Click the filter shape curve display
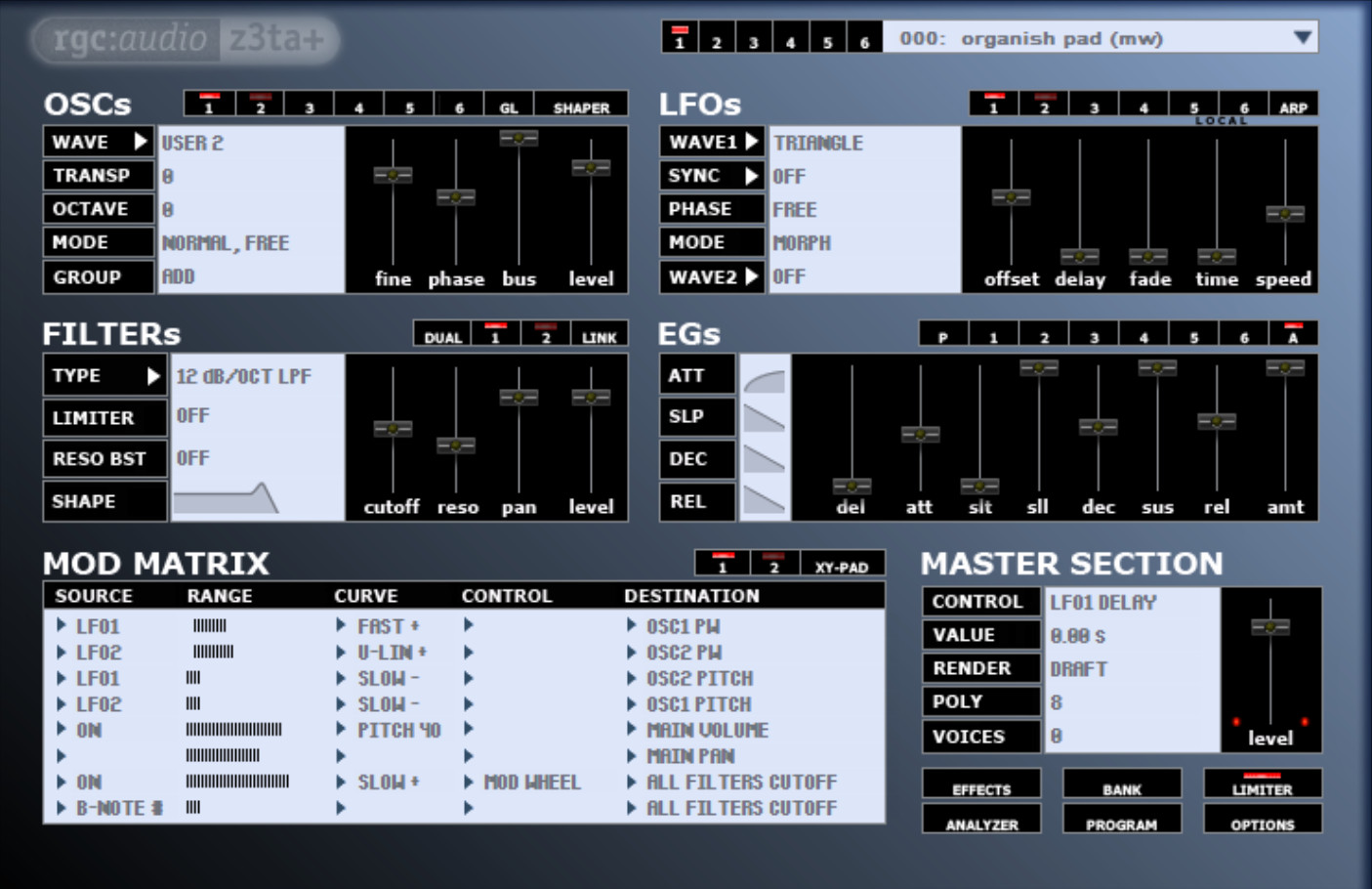 [x=227, y=498]
